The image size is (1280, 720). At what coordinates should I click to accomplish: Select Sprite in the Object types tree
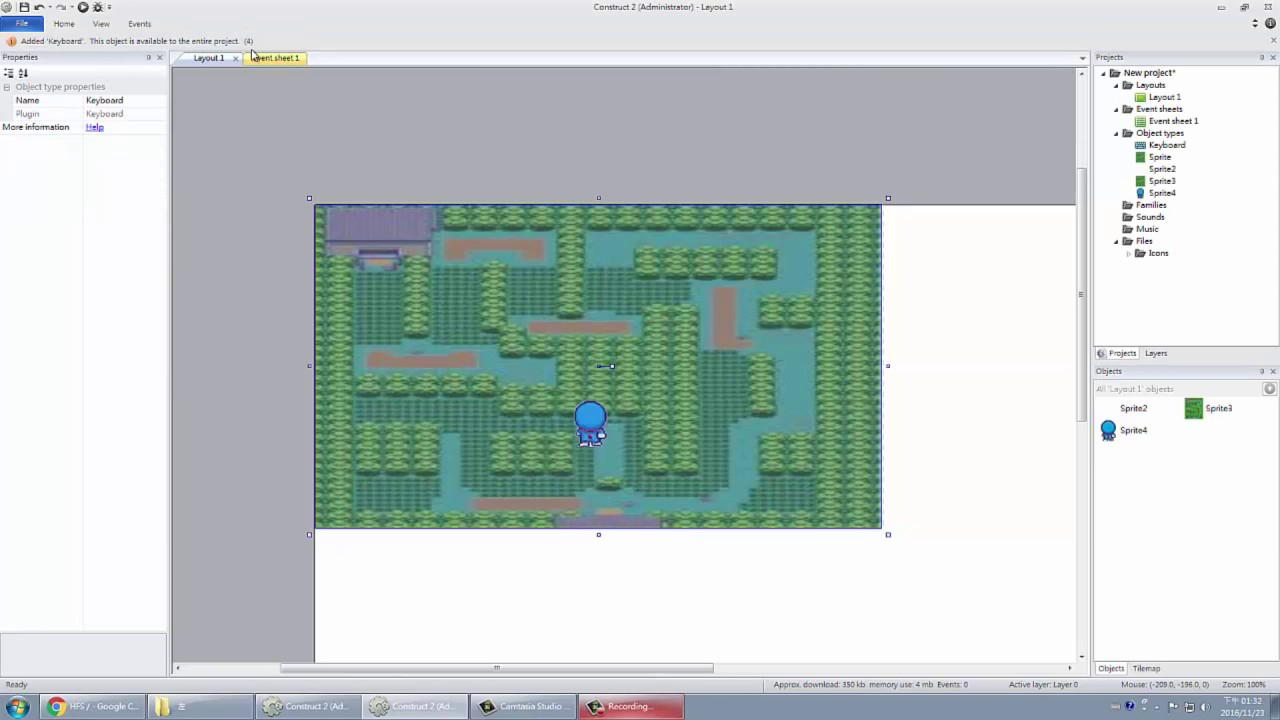click(1159, 157)
